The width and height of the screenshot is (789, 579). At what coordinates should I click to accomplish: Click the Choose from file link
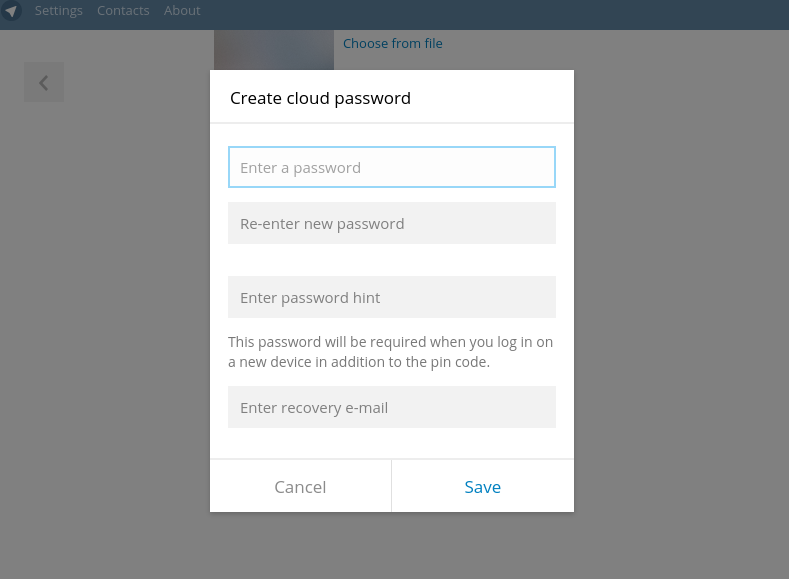tap(392, 44)
